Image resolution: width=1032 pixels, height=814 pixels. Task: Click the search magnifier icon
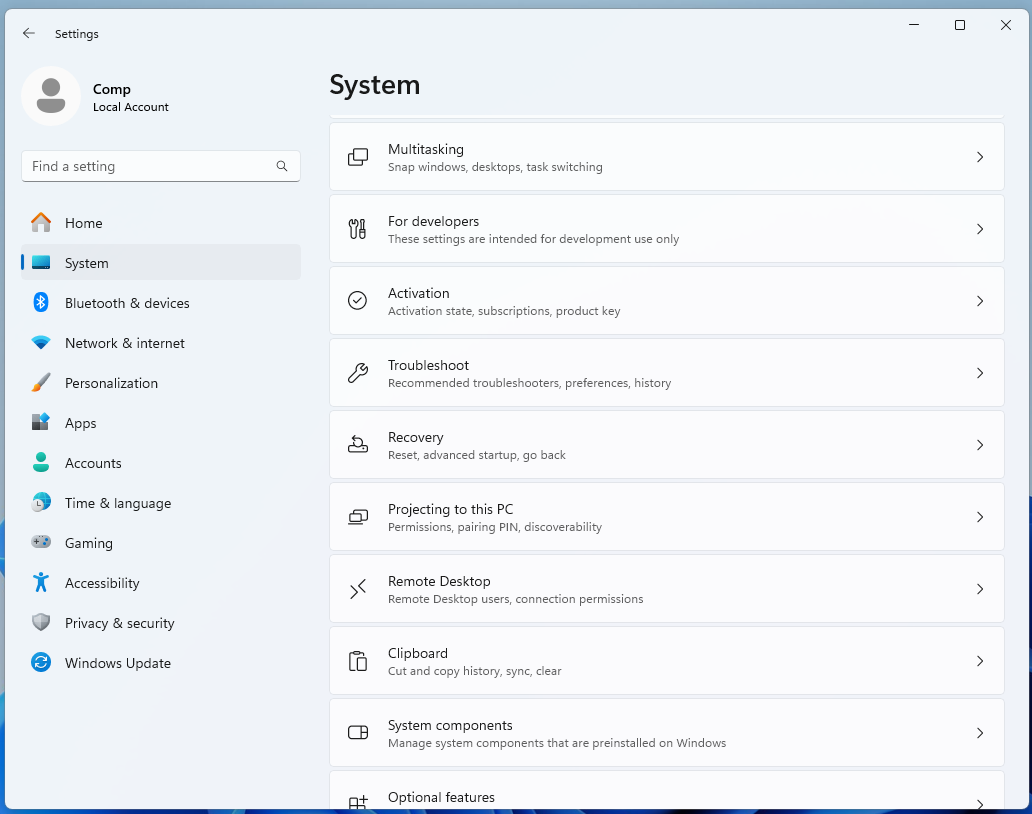[282, 166]
